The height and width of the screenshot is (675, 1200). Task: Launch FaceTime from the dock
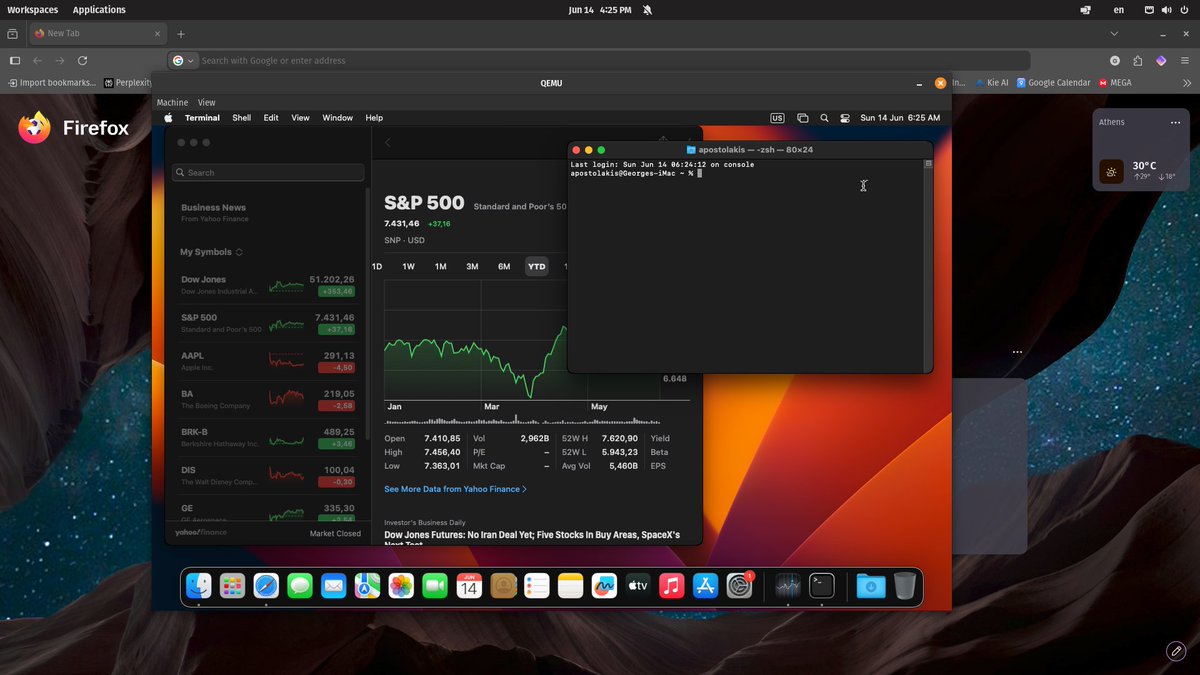[x=435, y=586]
